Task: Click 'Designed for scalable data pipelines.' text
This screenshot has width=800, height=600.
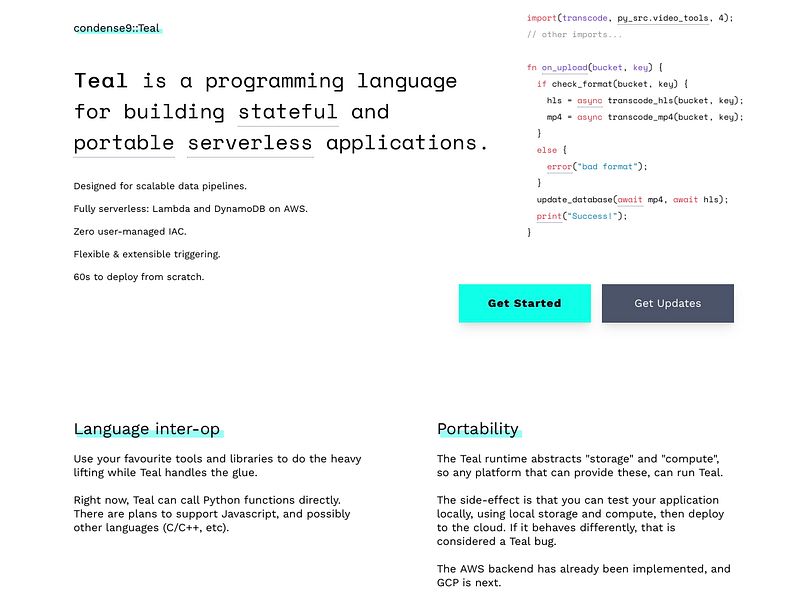Action: point(160,186)
